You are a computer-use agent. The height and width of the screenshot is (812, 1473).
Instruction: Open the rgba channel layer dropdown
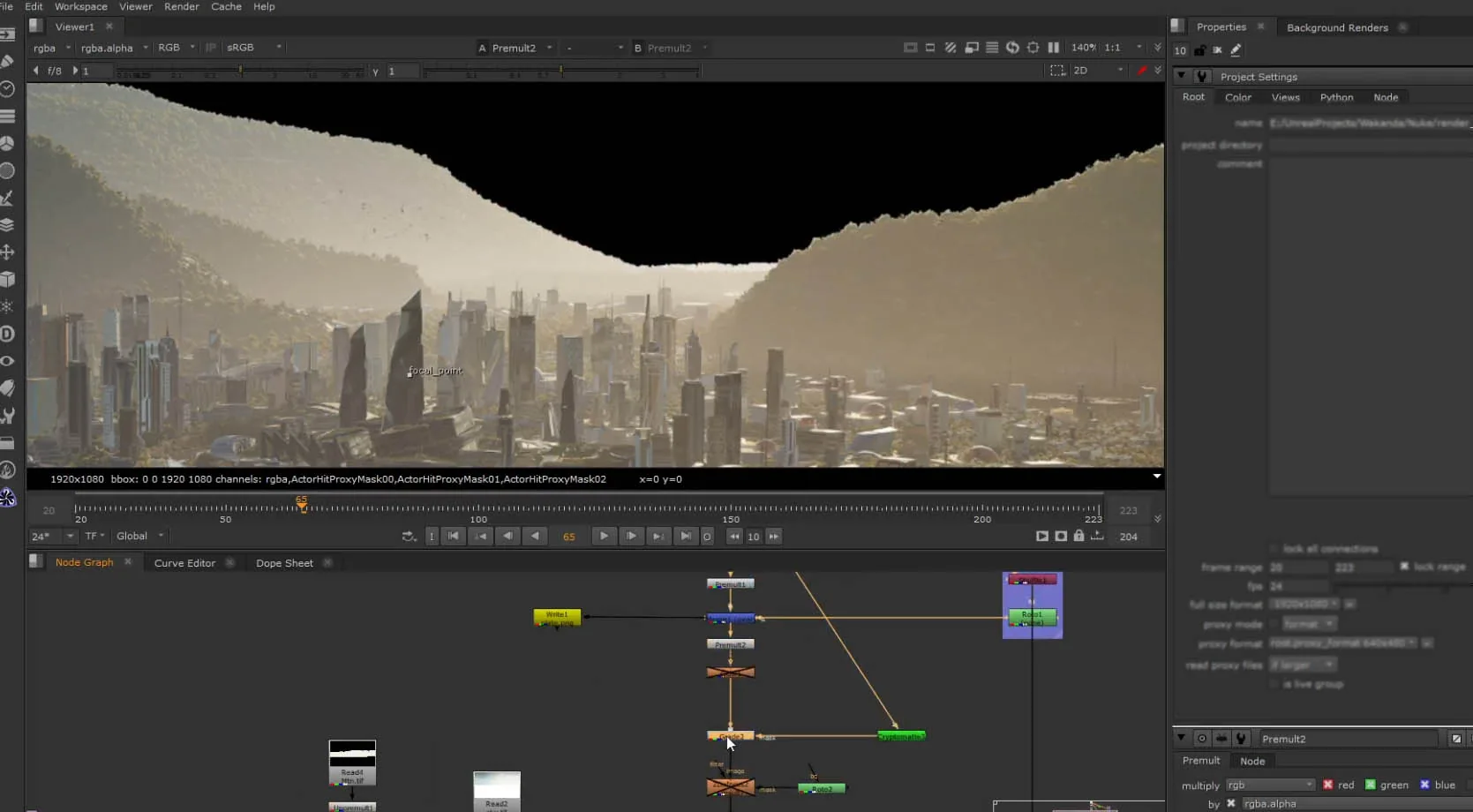pyautogui.click(x=51, y=48)
